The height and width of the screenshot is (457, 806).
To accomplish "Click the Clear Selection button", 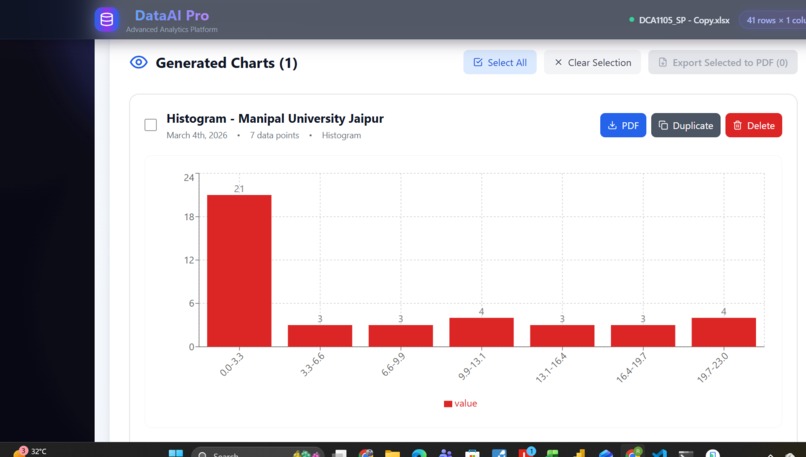I will pyautogui.click(x=592, y=62).
